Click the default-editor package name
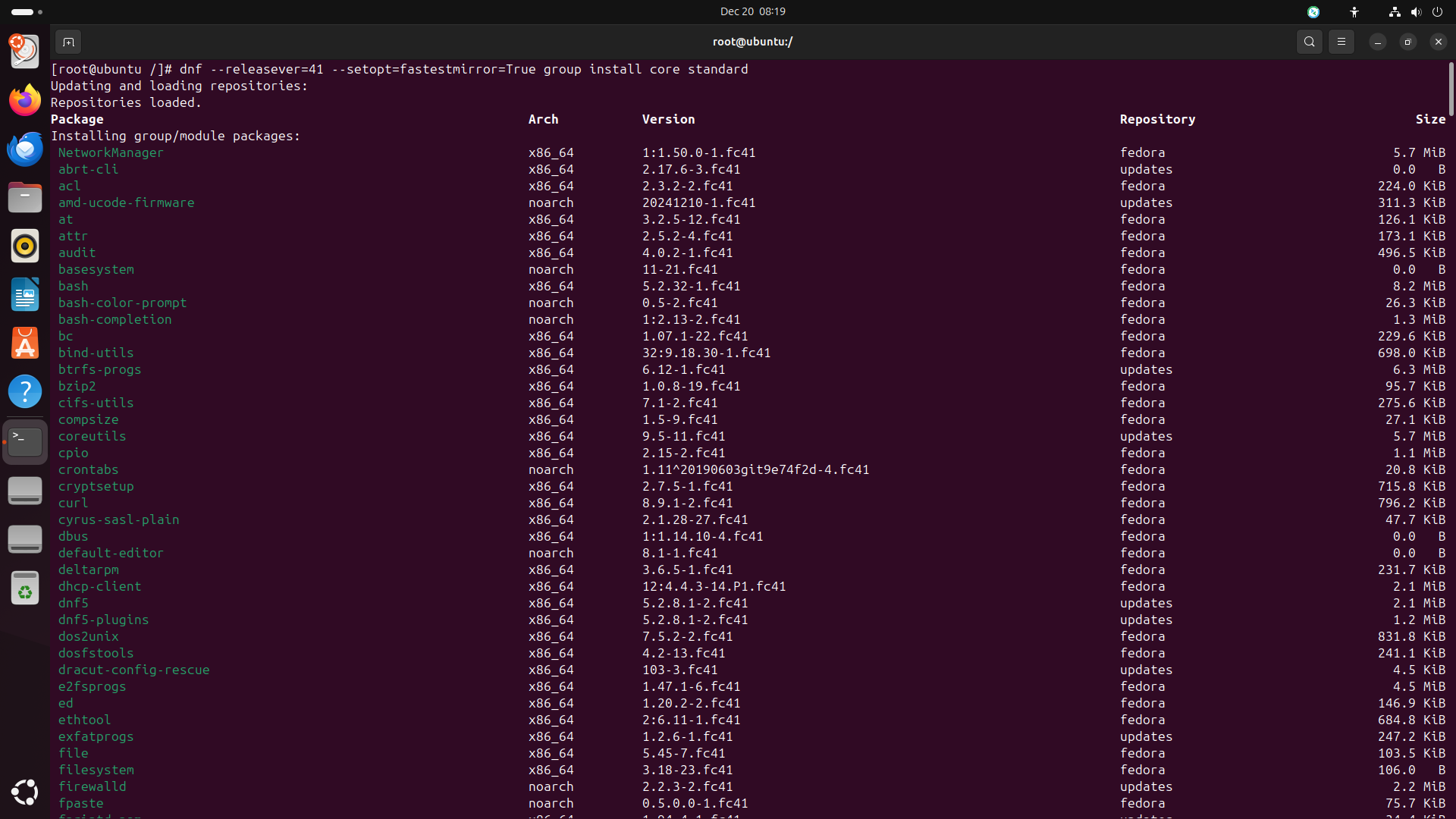Viewport: 1456px width, 819px height. (x=111, y=553)
